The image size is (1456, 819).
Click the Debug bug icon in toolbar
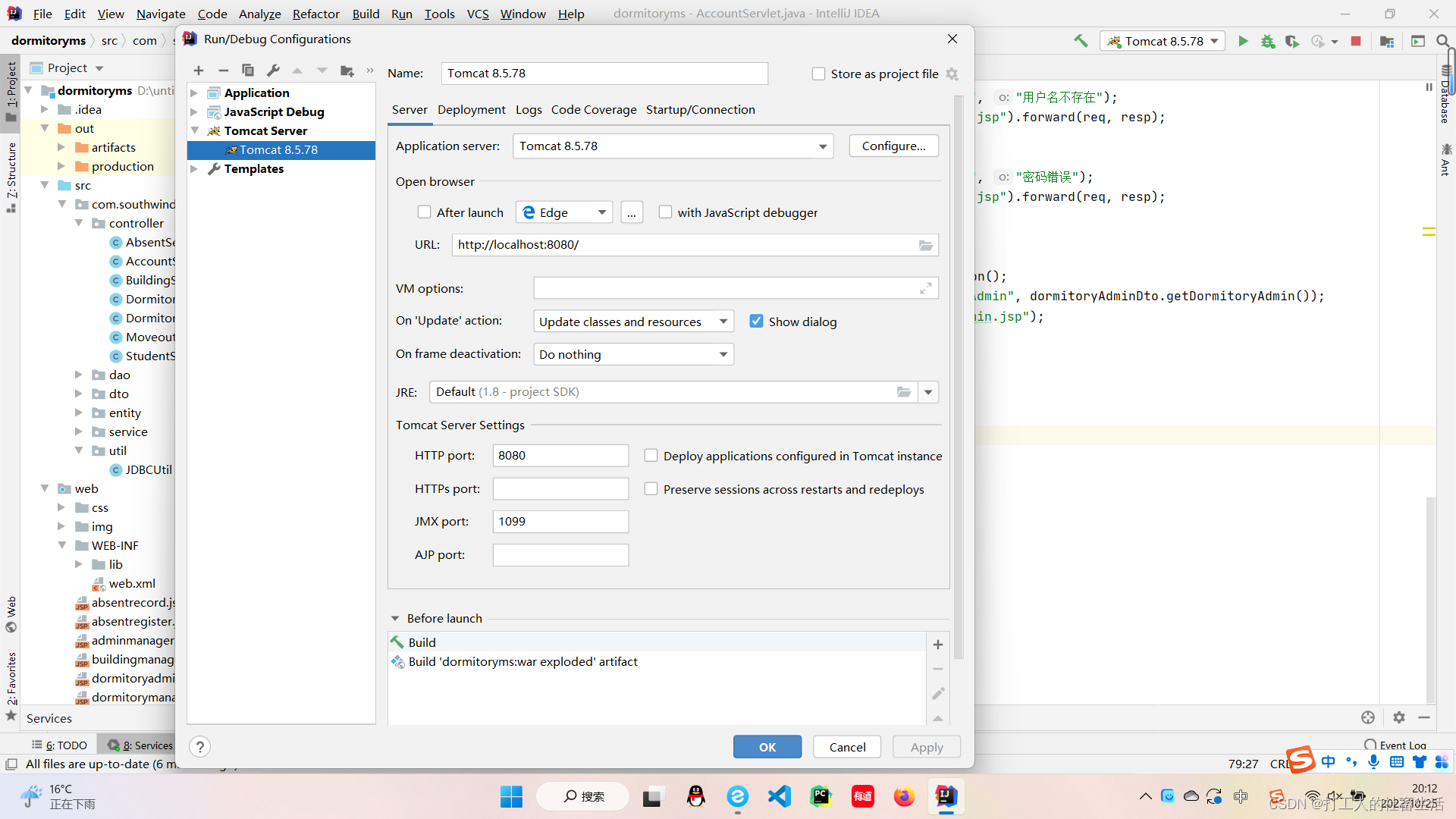pos(1267,41)
